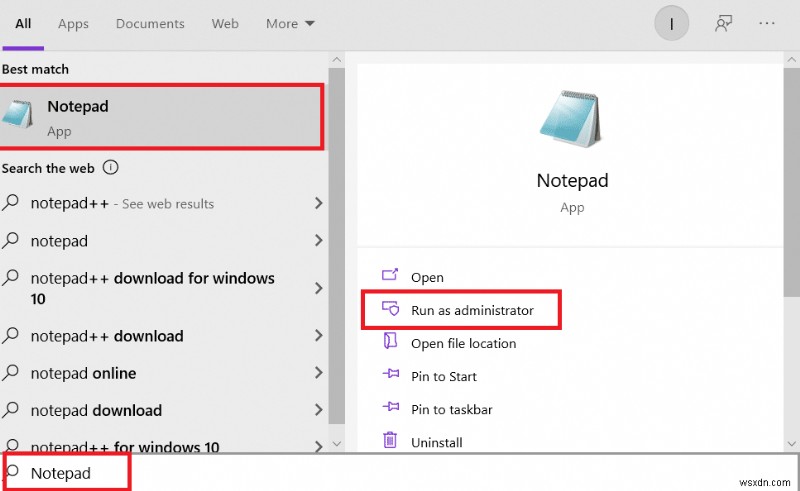Click the Run as administrator shield icon
Viewport: 800px width, 491px height.
point(390,310)
